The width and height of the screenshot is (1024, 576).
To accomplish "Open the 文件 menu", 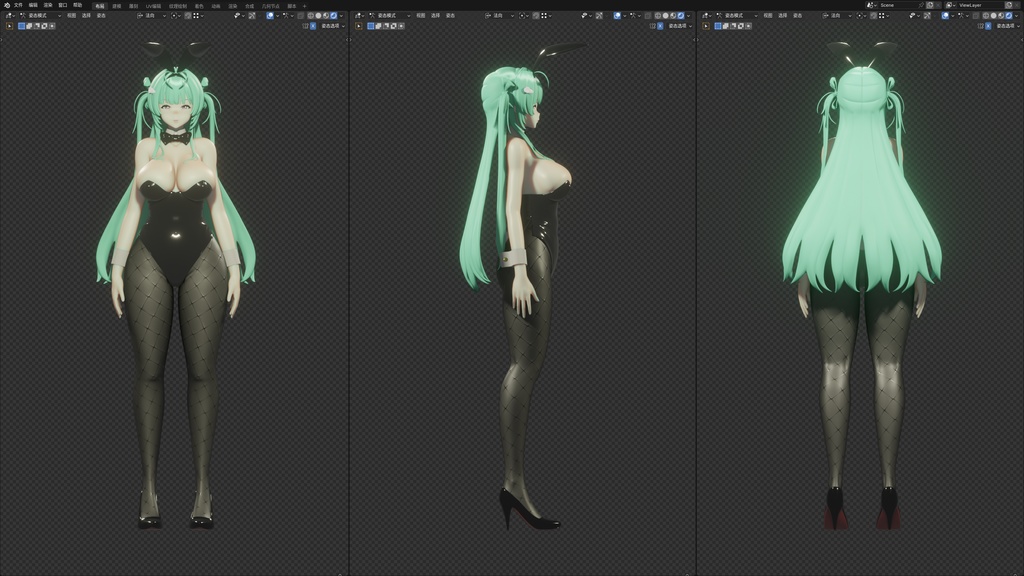I will (x=18, y=6).
